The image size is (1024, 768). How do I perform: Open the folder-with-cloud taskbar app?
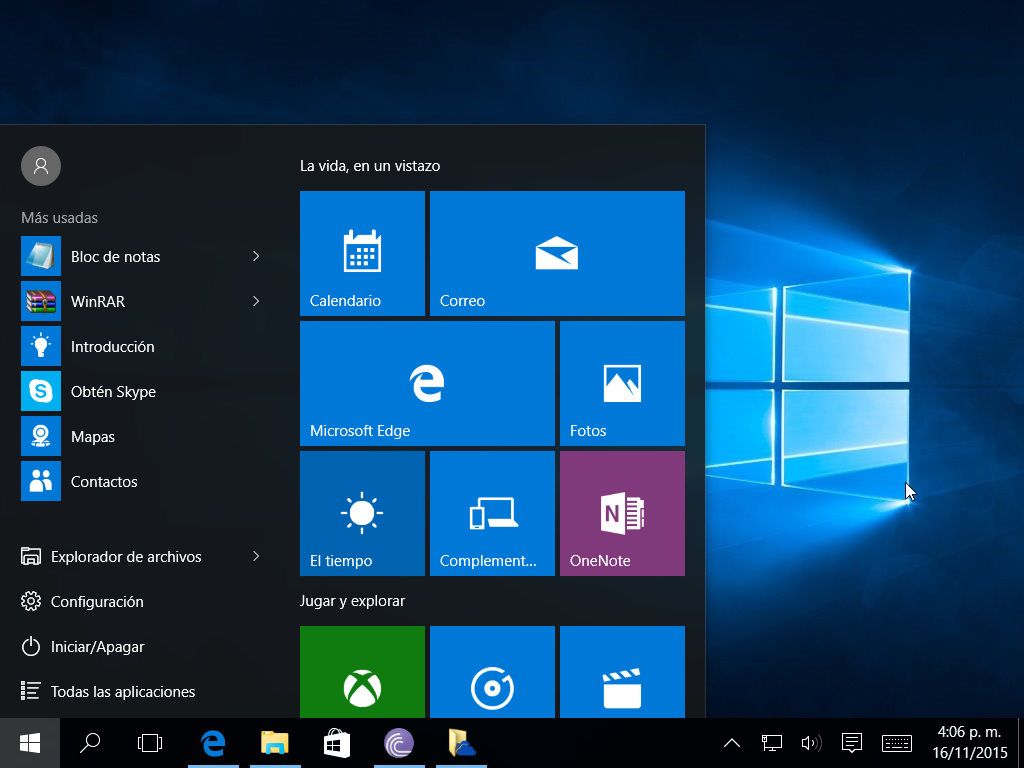(x=461, y=743)
